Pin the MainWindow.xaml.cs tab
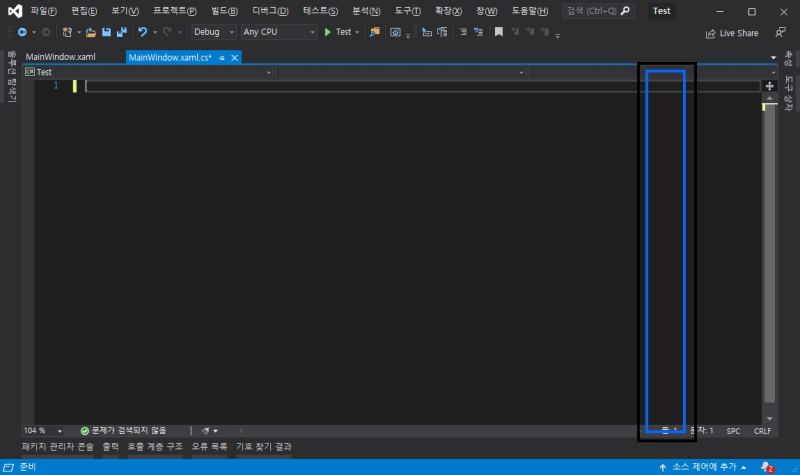 (x=221, y=58)
